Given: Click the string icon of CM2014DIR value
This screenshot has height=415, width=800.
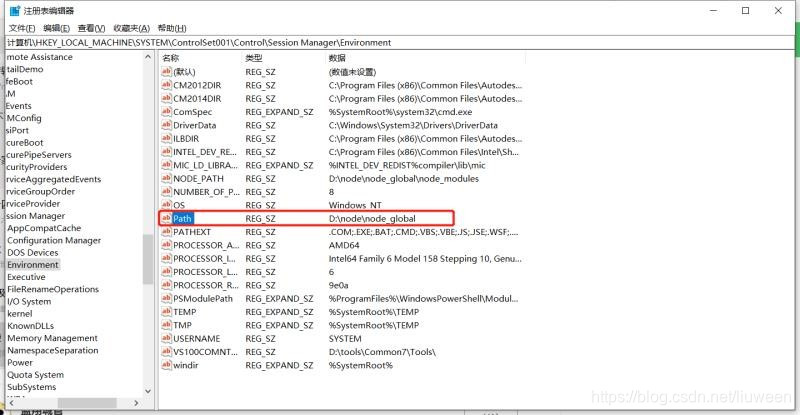Looking at the screenshot, I should coord(166,98).
